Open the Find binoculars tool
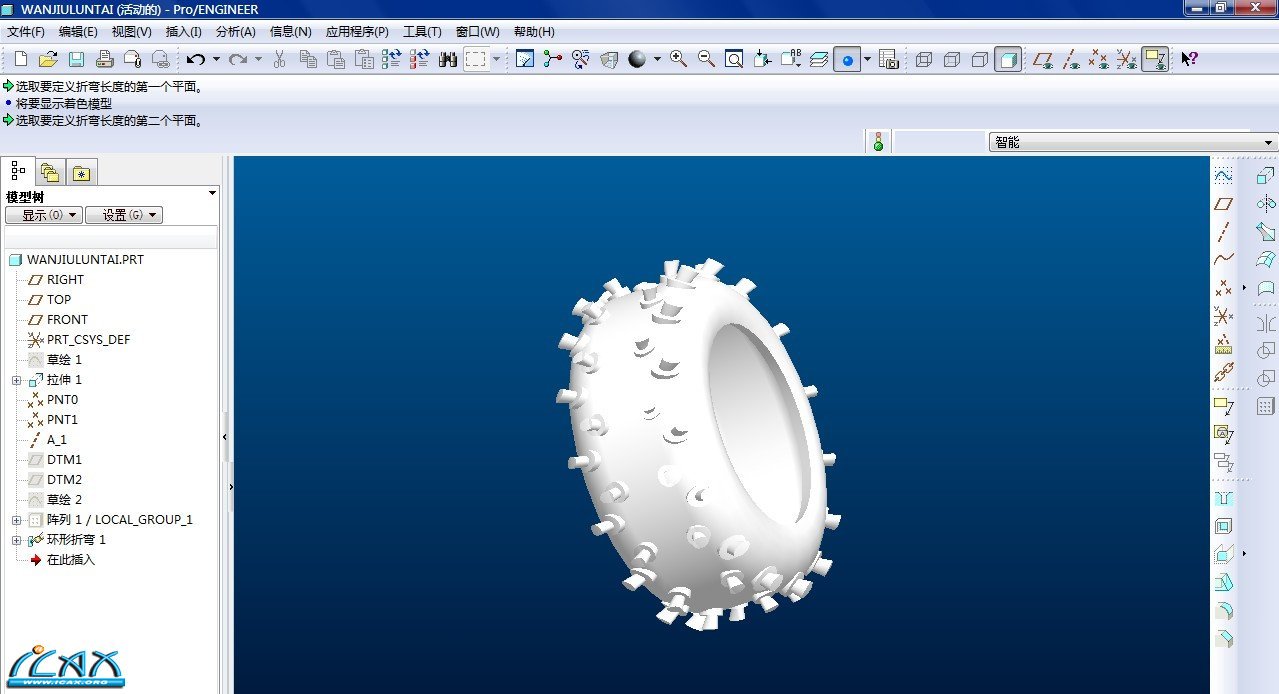Image resolution: width=1279 pixels, height=694 pixels. [x=448, y=59]
